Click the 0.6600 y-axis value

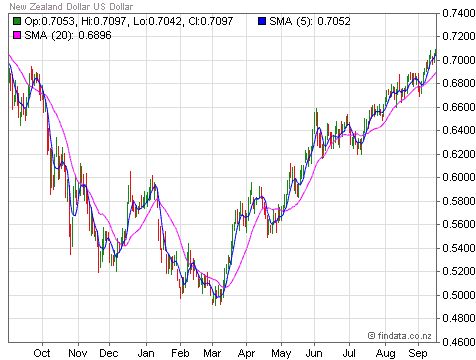(459, 107)
